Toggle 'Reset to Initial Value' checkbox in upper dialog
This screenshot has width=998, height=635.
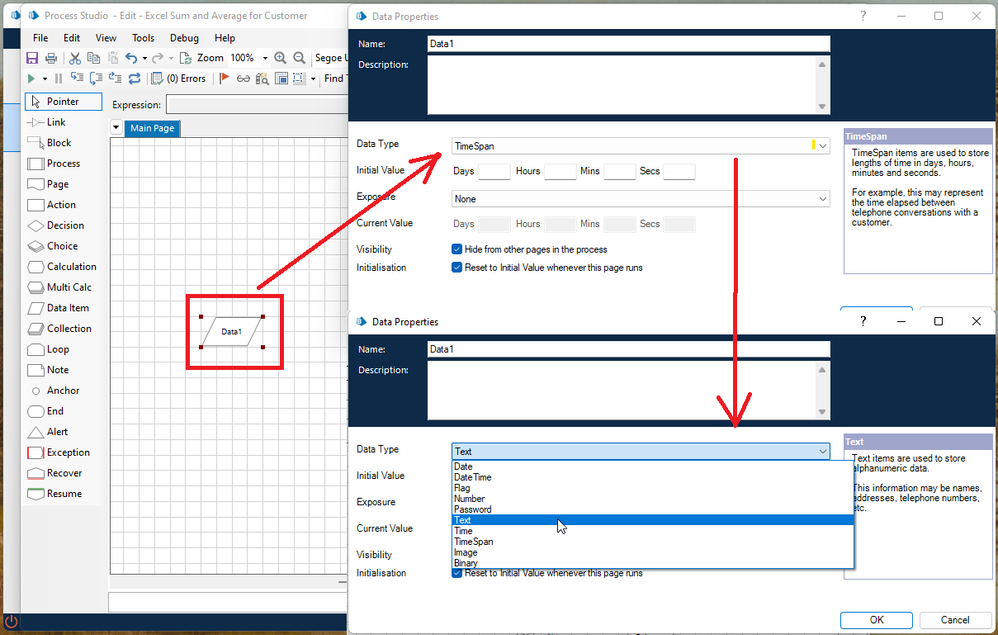pos(457,268)
